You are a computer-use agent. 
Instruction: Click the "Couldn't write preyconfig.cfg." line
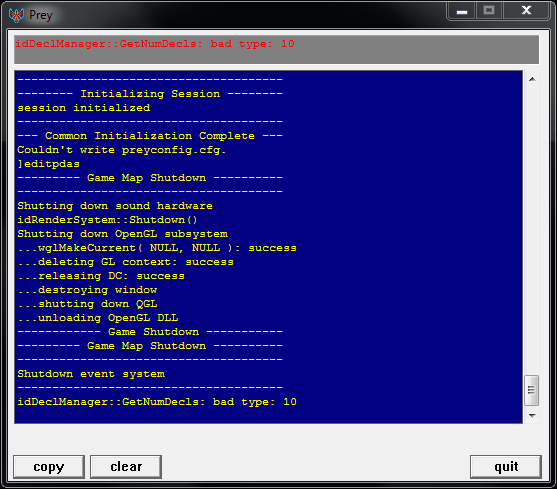121,150
